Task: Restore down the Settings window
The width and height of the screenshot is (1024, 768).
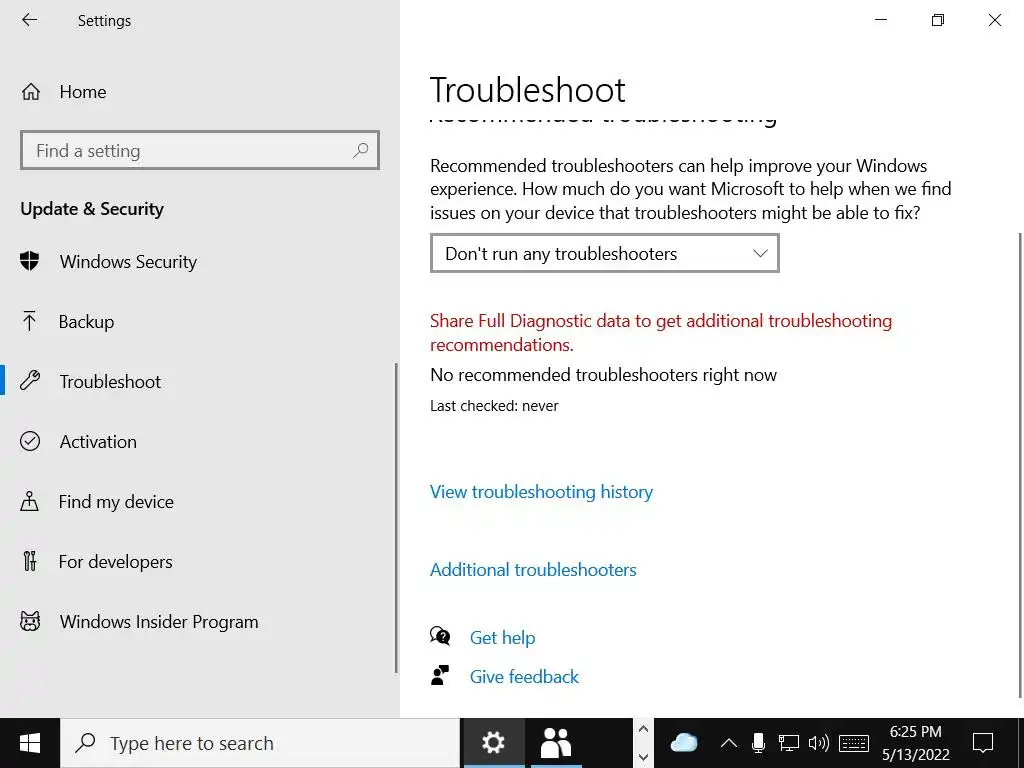Action: [938, 20]
